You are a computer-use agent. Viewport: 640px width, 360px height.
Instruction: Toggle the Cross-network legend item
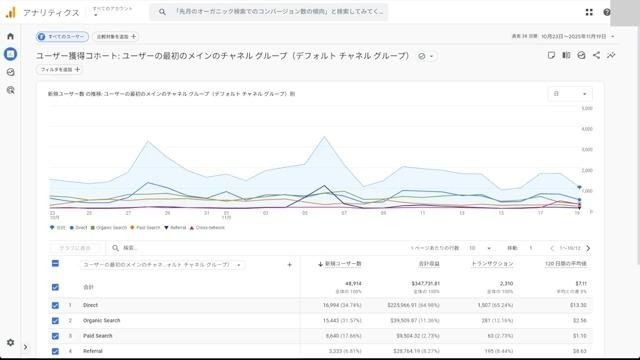coord(207,228)
